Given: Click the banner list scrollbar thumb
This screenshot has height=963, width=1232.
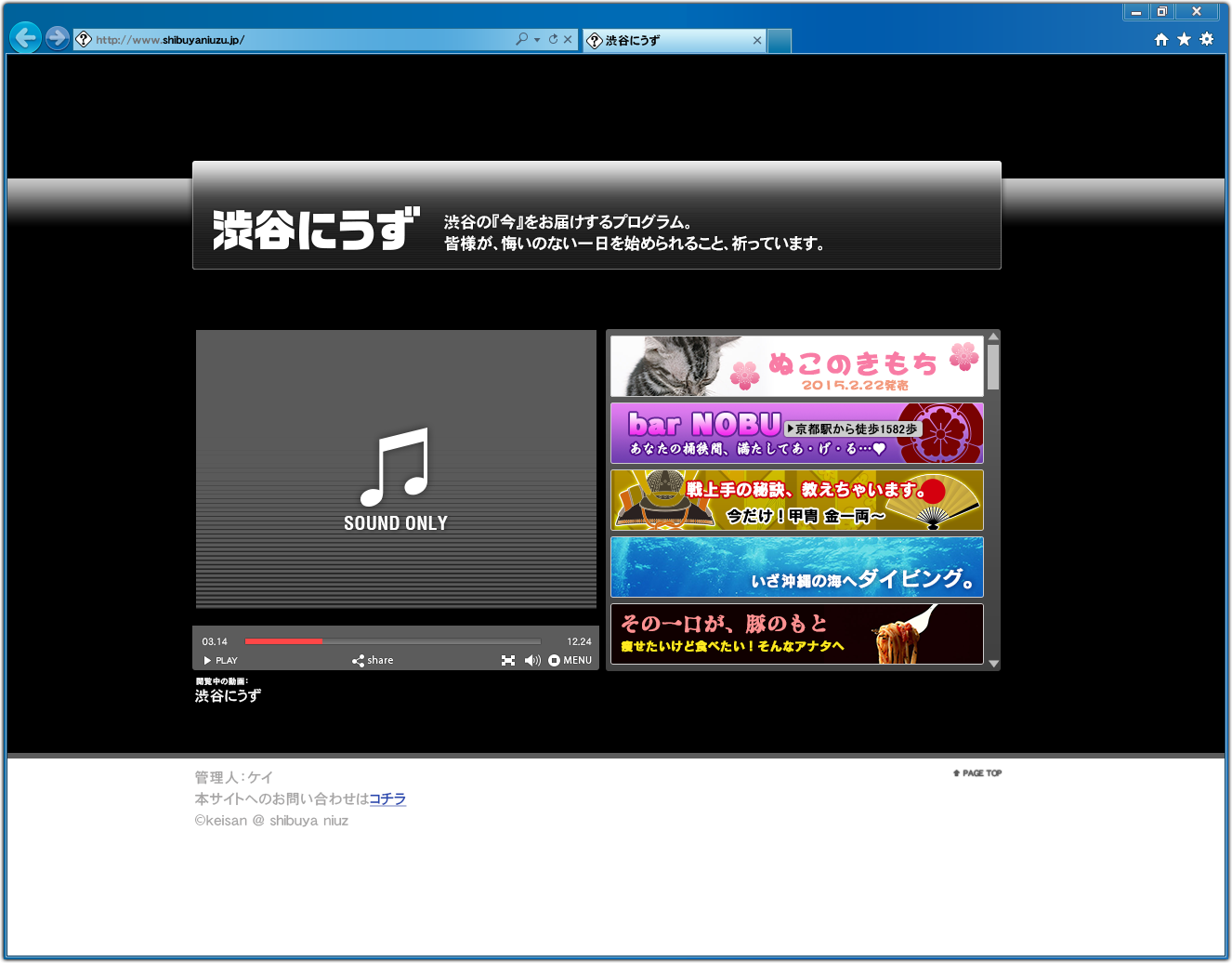Looking at the screenshot, I should pos(993,367).
